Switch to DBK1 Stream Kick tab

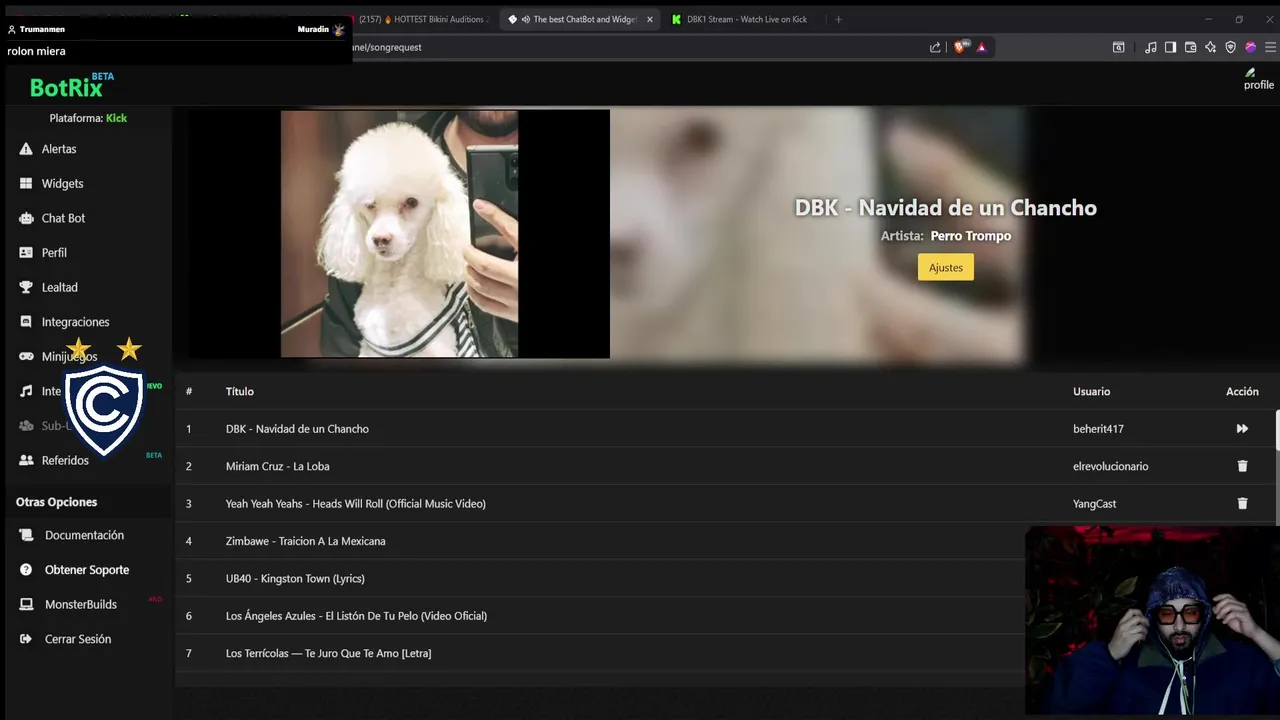tap(740, 19)
